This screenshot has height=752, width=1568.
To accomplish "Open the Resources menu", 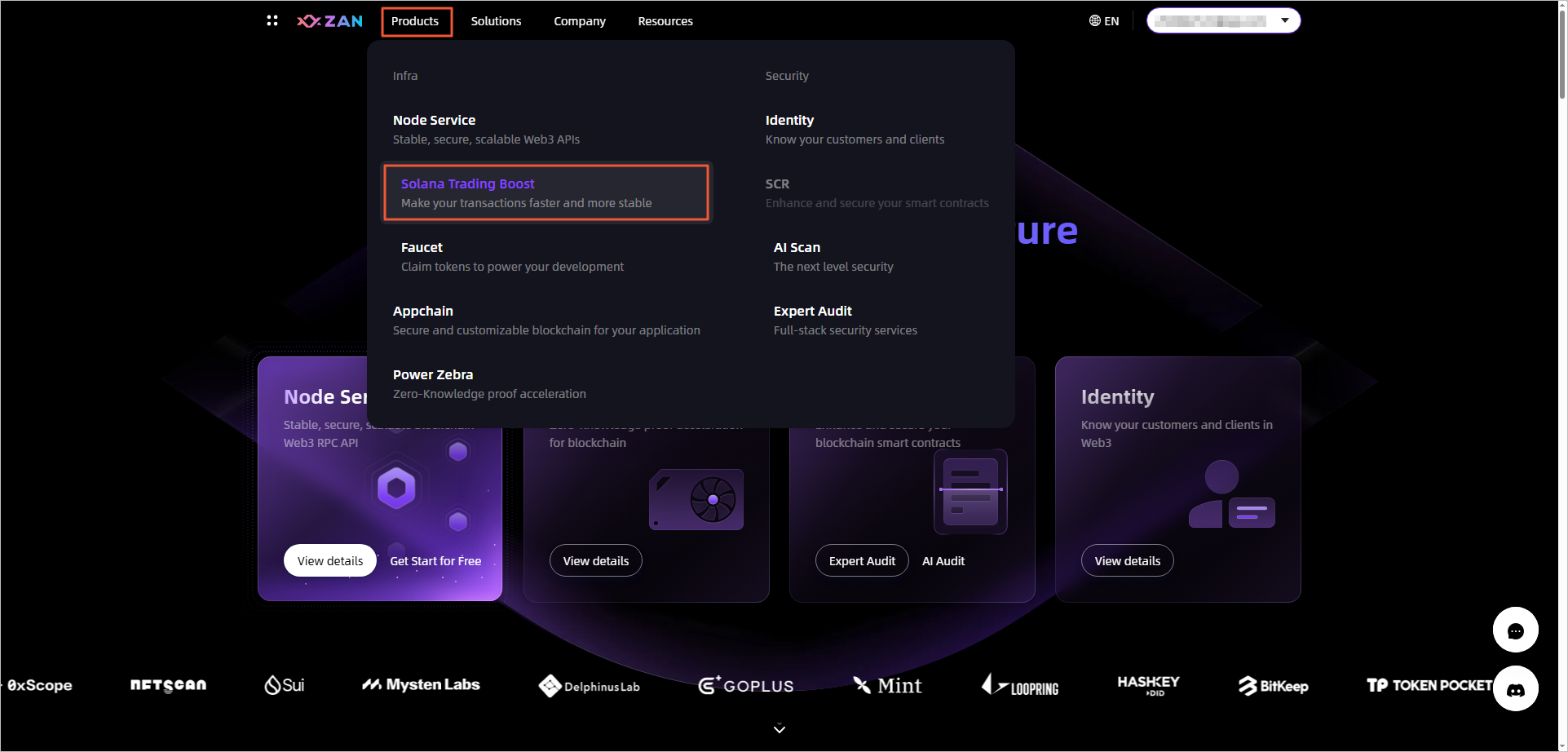I will tap(665, 21).
